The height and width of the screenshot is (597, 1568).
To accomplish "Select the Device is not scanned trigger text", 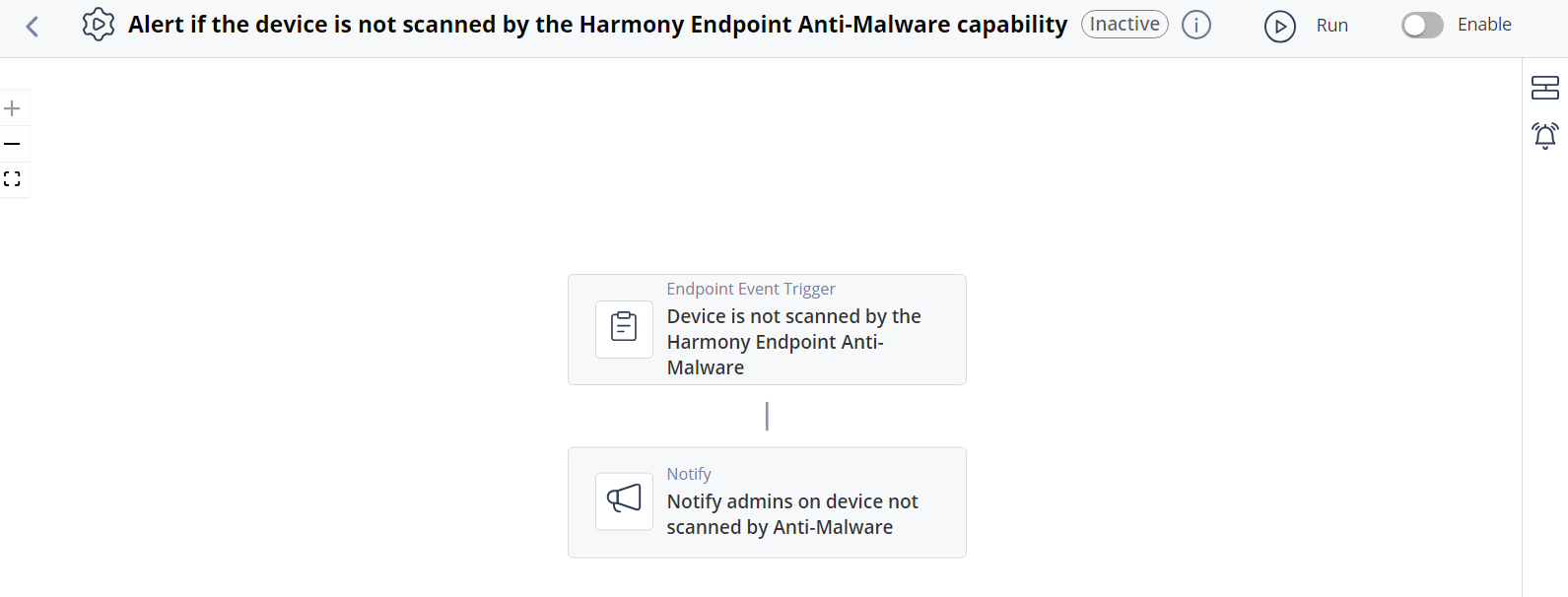I will click(x=794, y=342).
